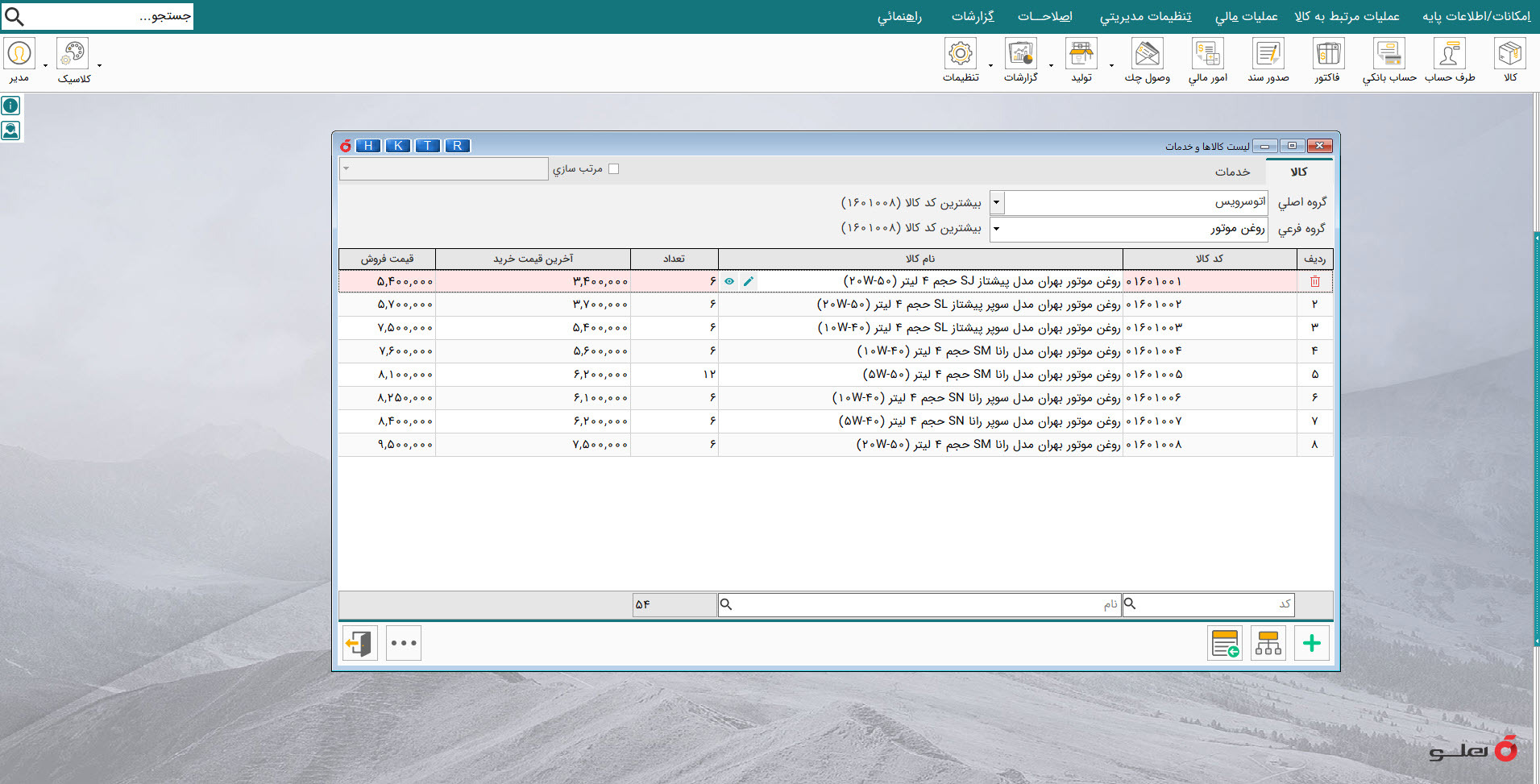Image resolution: width=1540 pixels, height=784 pixels.
Task: Click the مدير user icon
Action: pyautogui.click(x=19, y=53)
